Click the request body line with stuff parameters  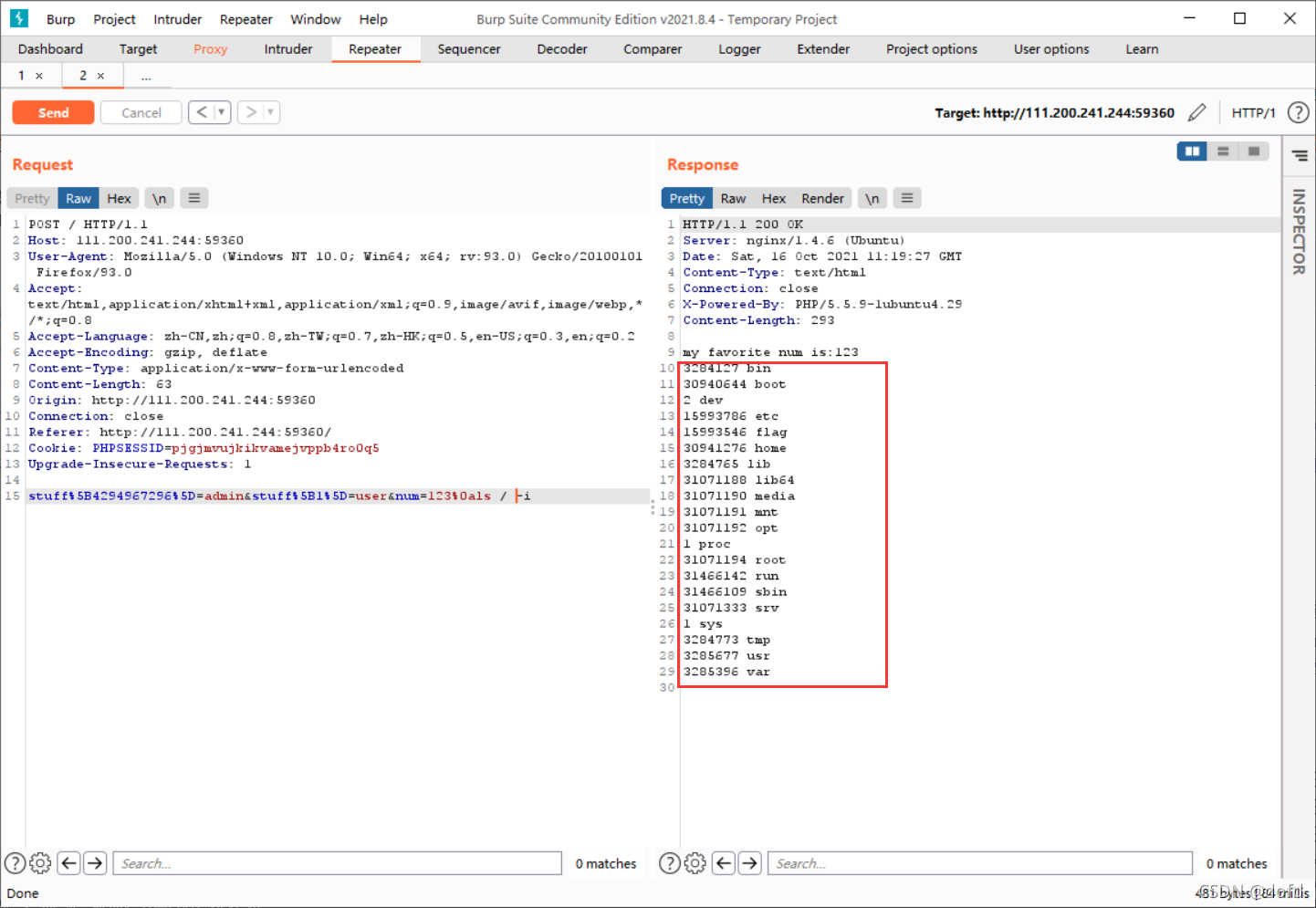click(338, 496)
